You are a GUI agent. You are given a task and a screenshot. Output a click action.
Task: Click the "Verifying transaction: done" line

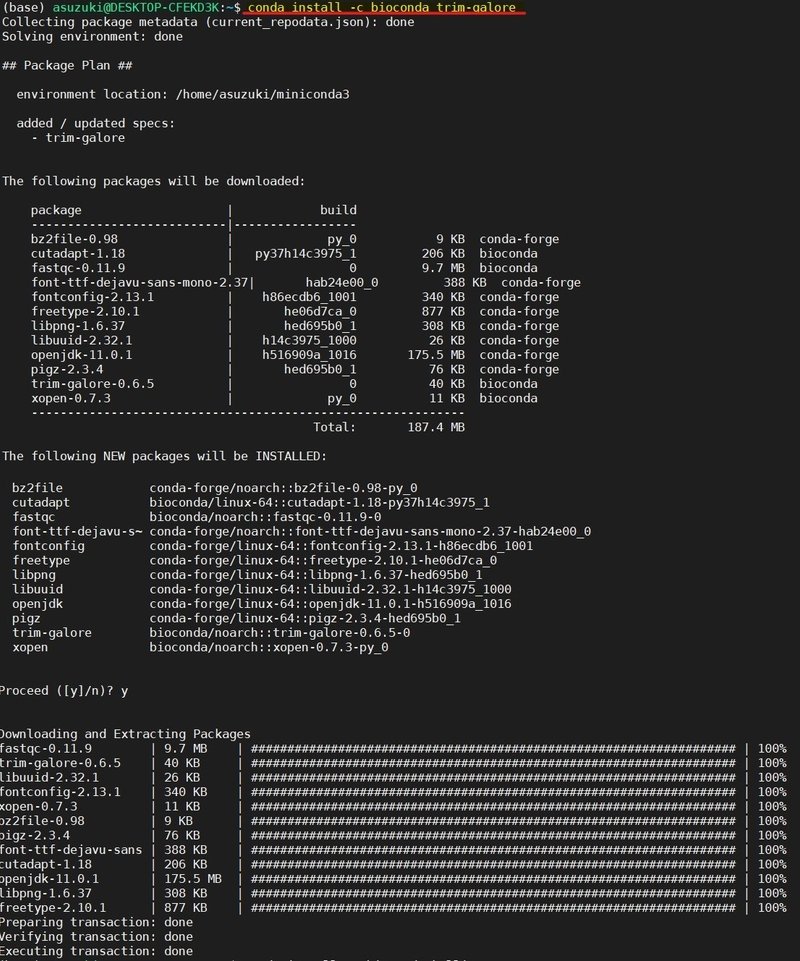pyautogui.click(x=97, y=937)
